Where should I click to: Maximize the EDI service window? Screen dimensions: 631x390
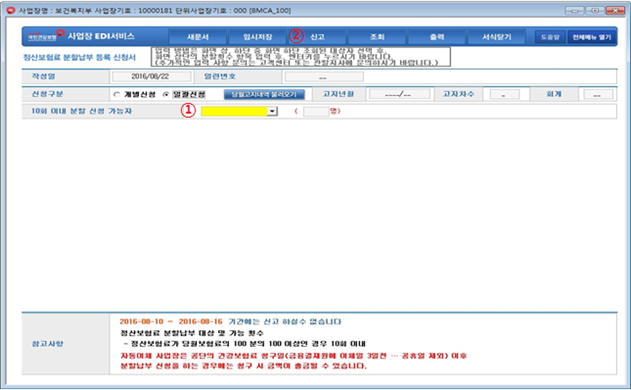click(x=594, y=10)
